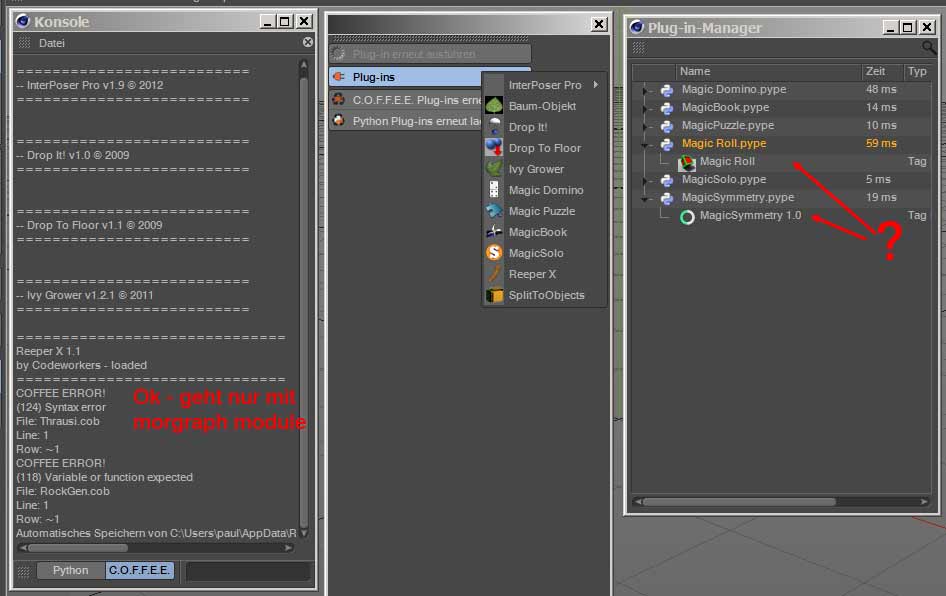The image size is (946, 596).
Task: Open the InterPoser Pro submenu arrow
Action: click(x=595, y=84)
